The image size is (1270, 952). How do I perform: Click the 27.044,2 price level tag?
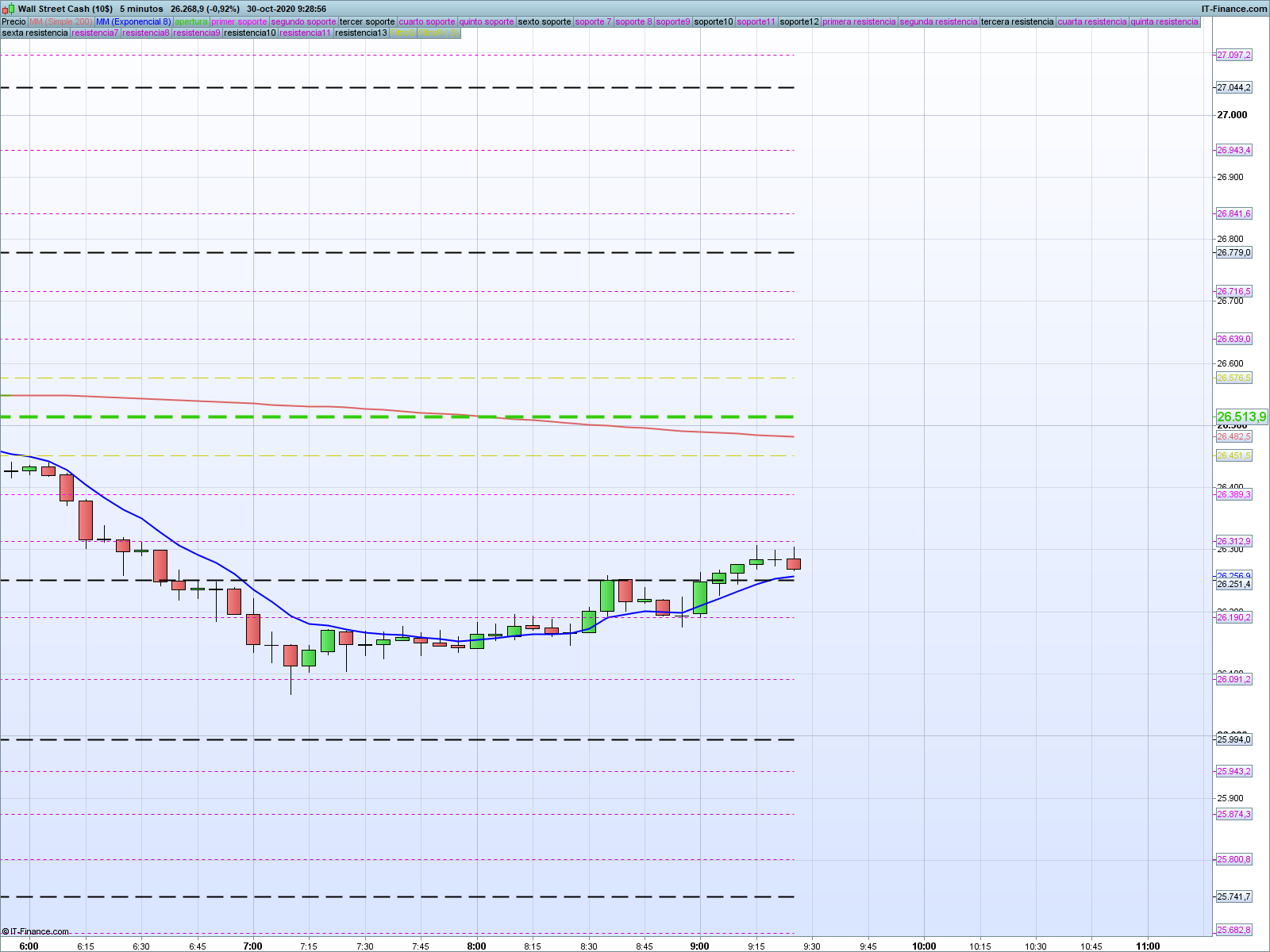tap(1233, 87)
